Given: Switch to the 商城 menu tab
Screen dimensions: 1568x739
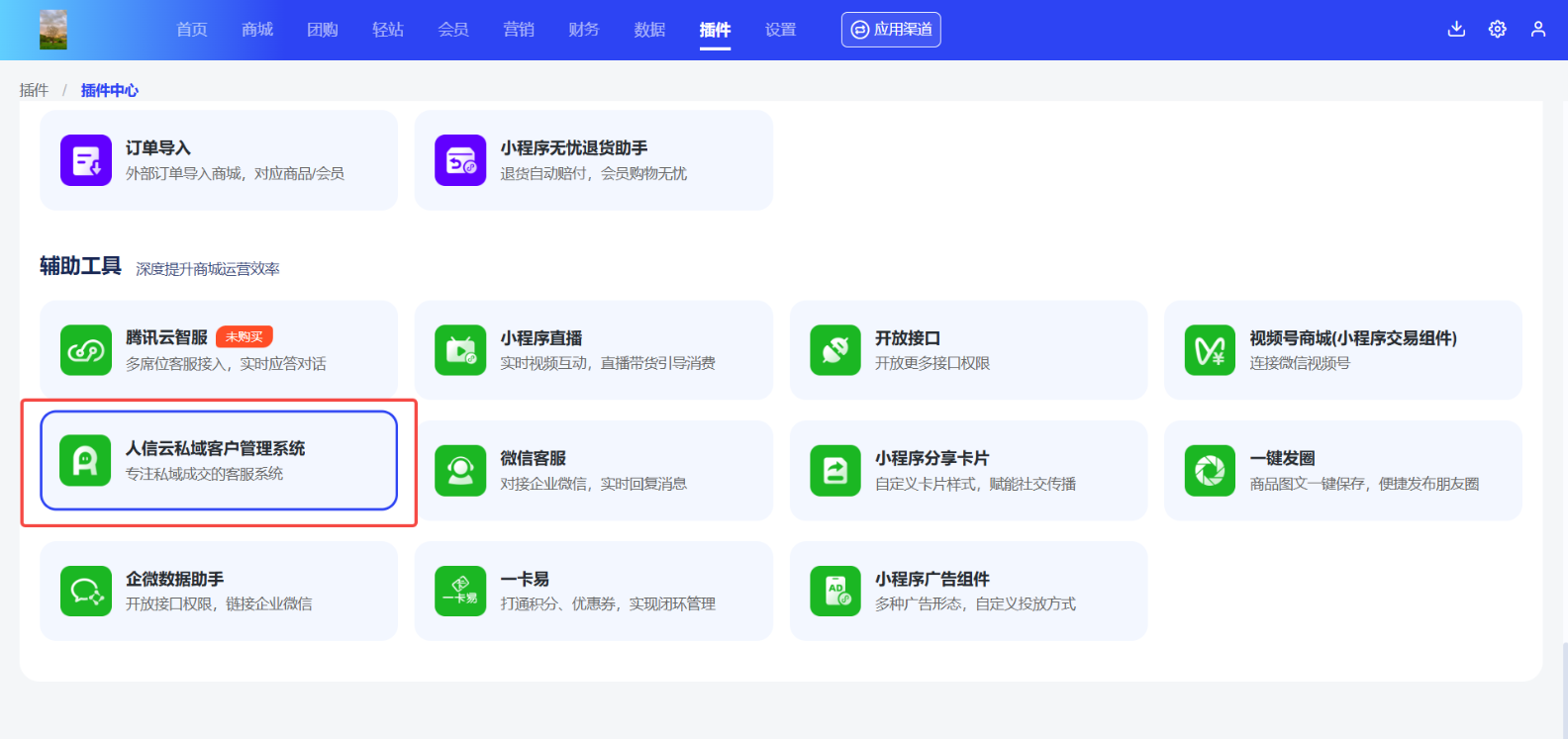Looking at the screenshot, I should coord(257,30).
